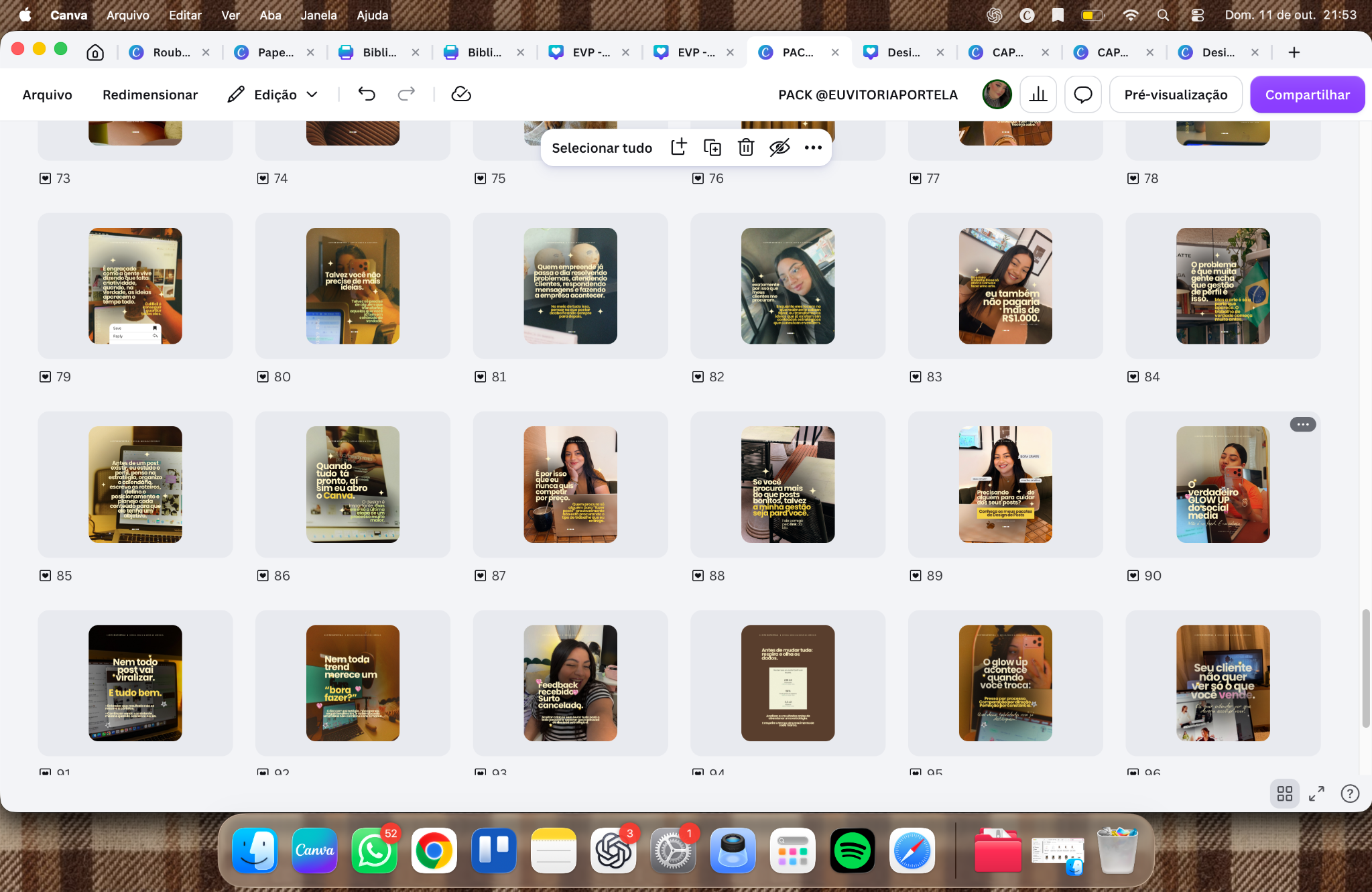Click Selecionar tudo
The image size is (1372, 892).
(602, 147)
